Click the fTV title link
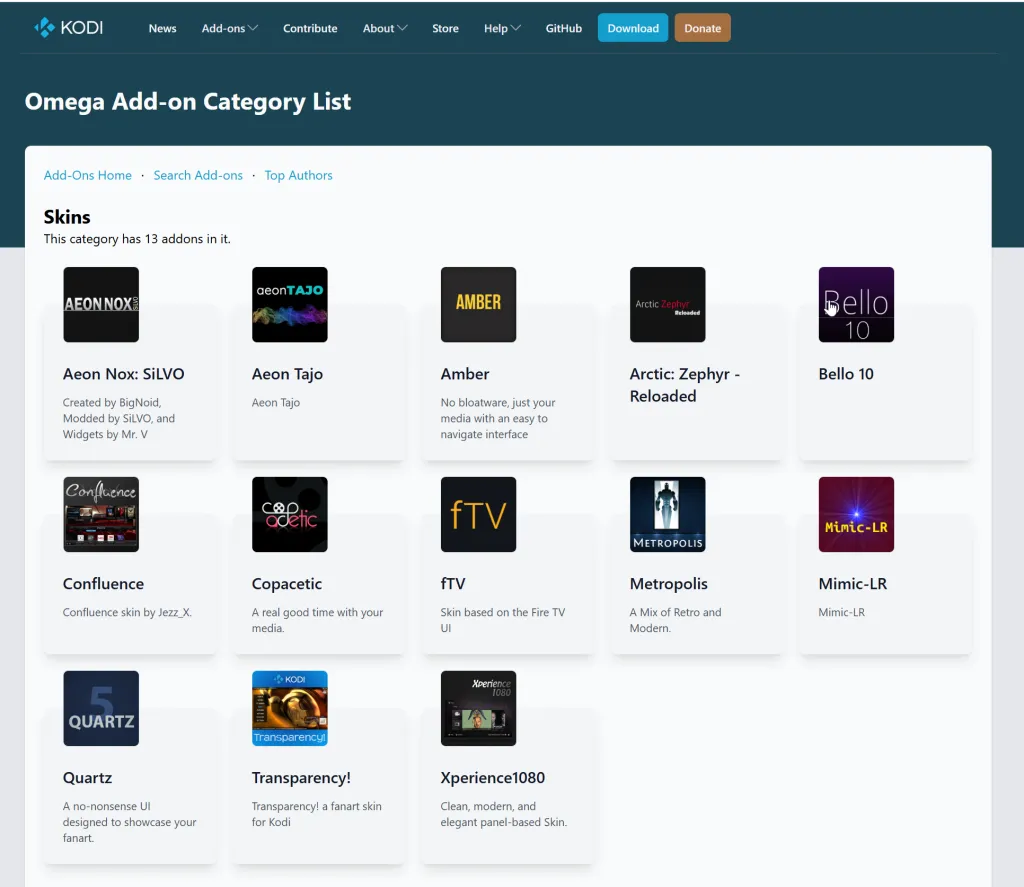The width and height of the screenshot is (1024, 887). tap(453, 584)
